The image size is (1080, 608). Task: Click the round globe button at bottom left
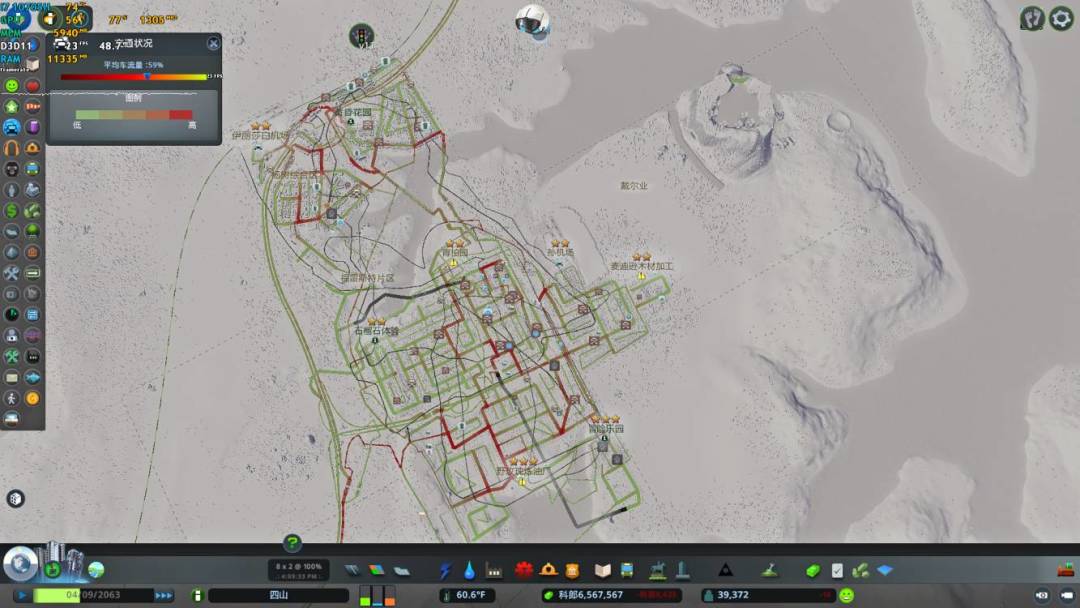coord(20,563)
